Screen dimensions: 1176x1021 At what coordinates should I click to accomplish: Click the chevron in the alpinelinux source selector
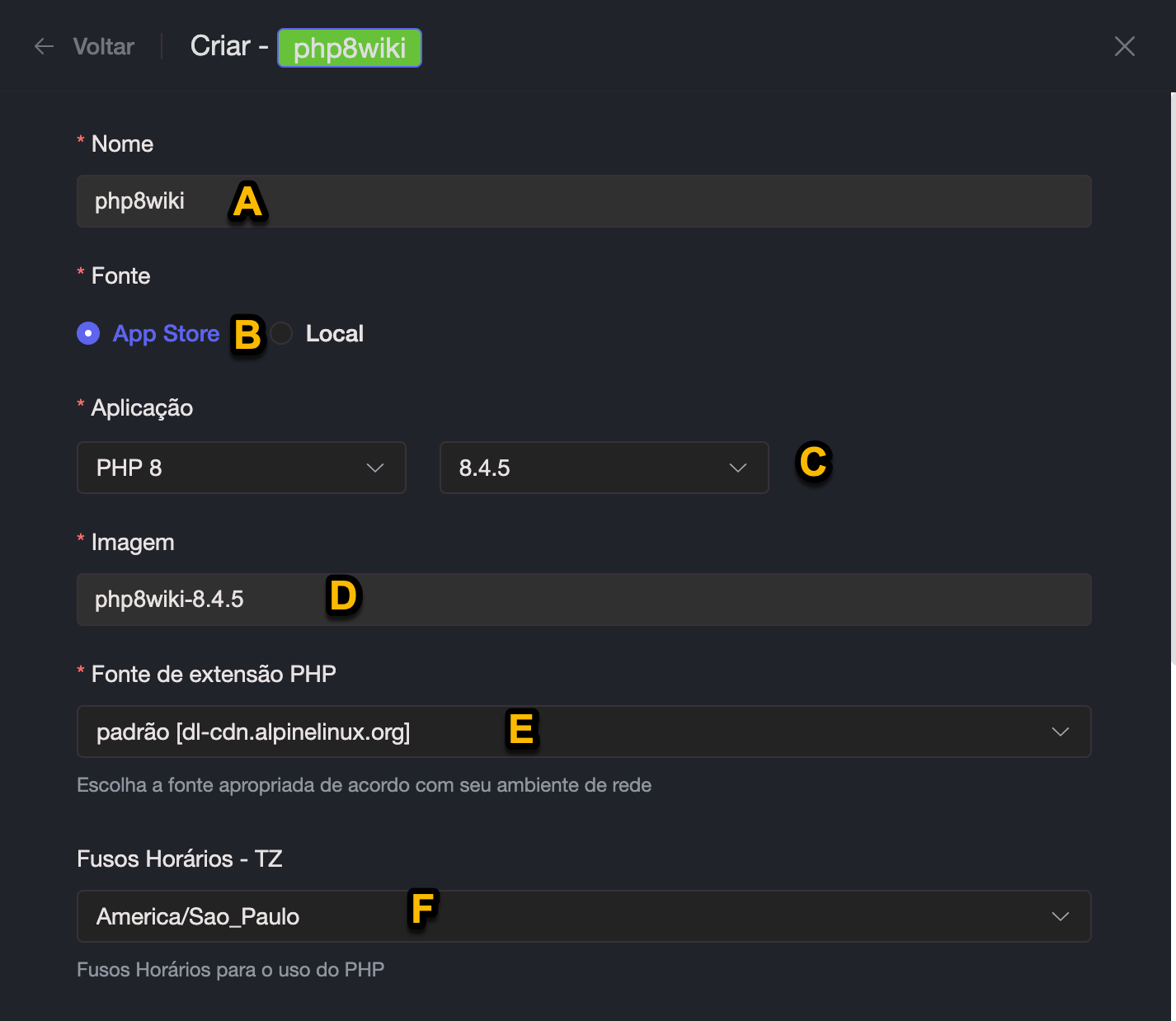[1061, 732]
